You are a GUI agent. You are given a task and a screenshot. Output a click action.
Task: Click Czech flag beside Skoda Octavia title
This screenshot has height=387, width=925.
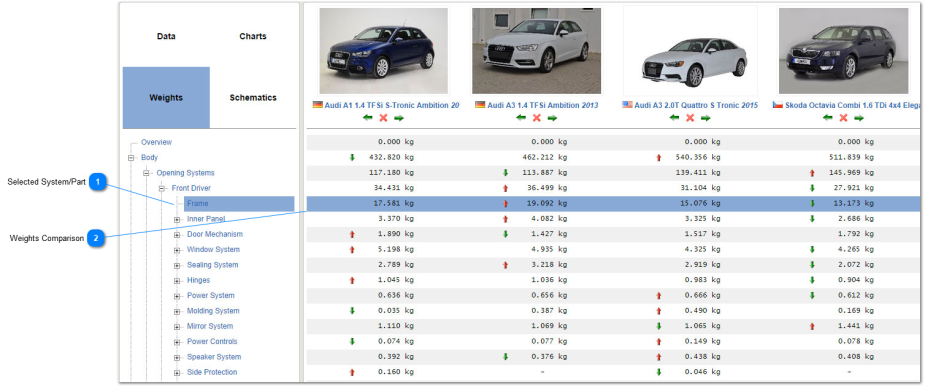778,105
